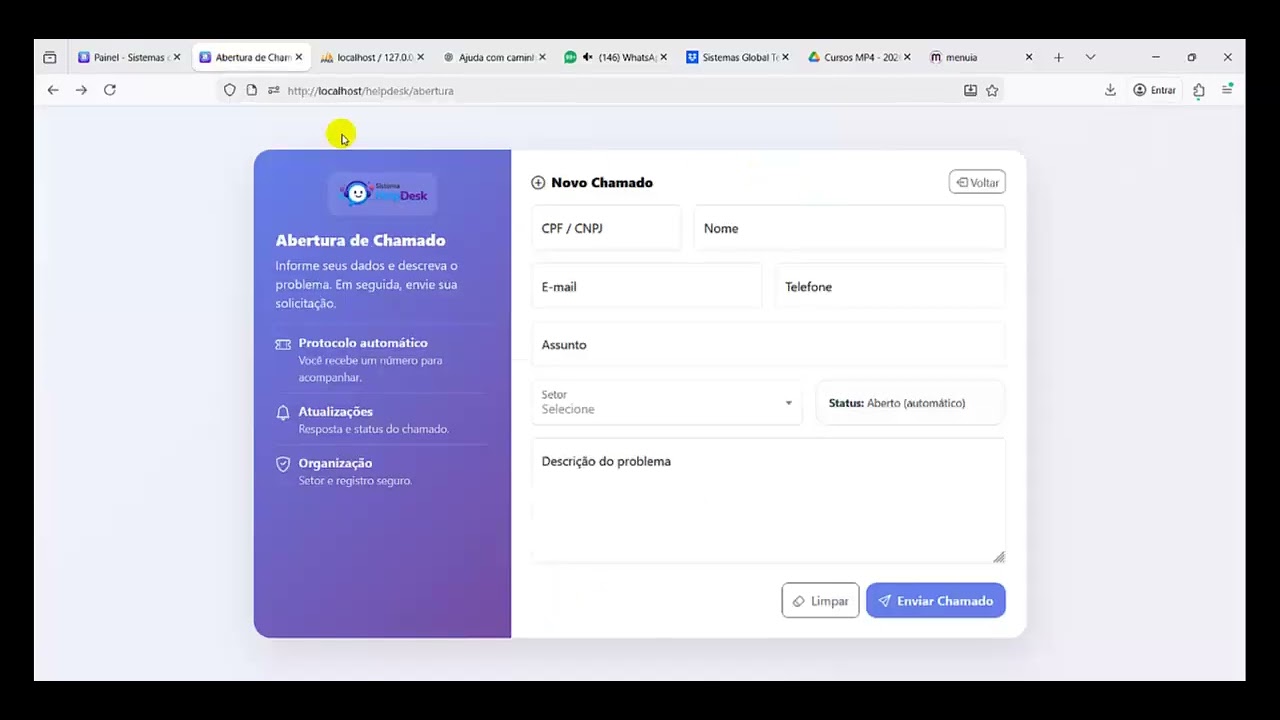The image size is (1280, 720).
Task: Open the downloads panel
Action: 1110,90
